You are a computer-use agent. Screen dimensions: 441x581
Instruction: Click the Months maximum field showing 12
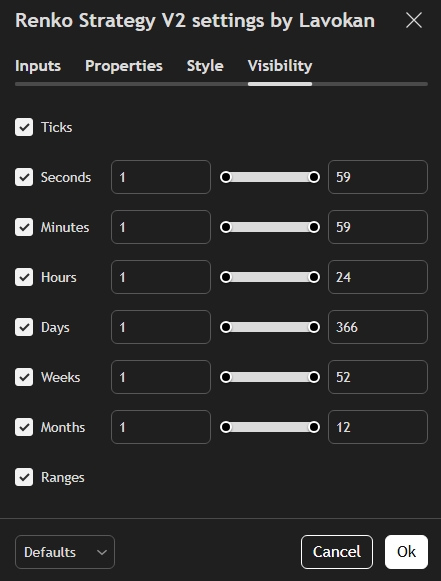(378, 427)
